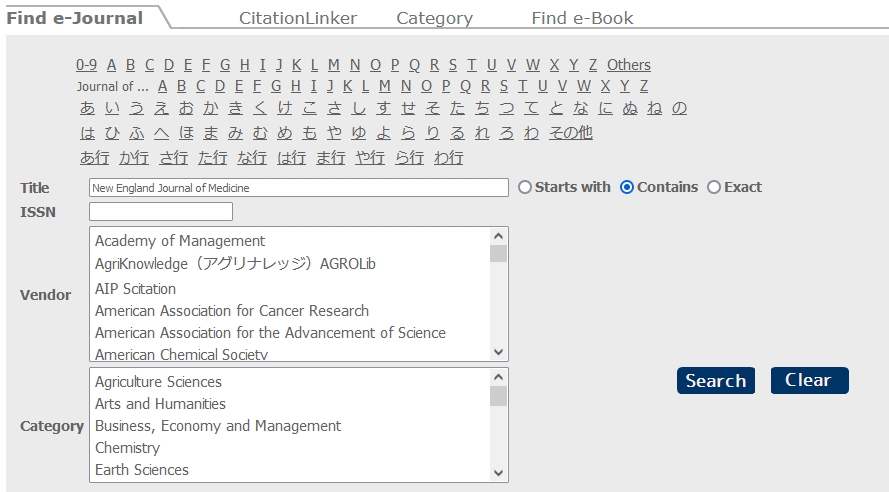Image resolution: width=889 pixels, height=492 pixels.
Task: Open the Others alphabet link
Action: 629,65
